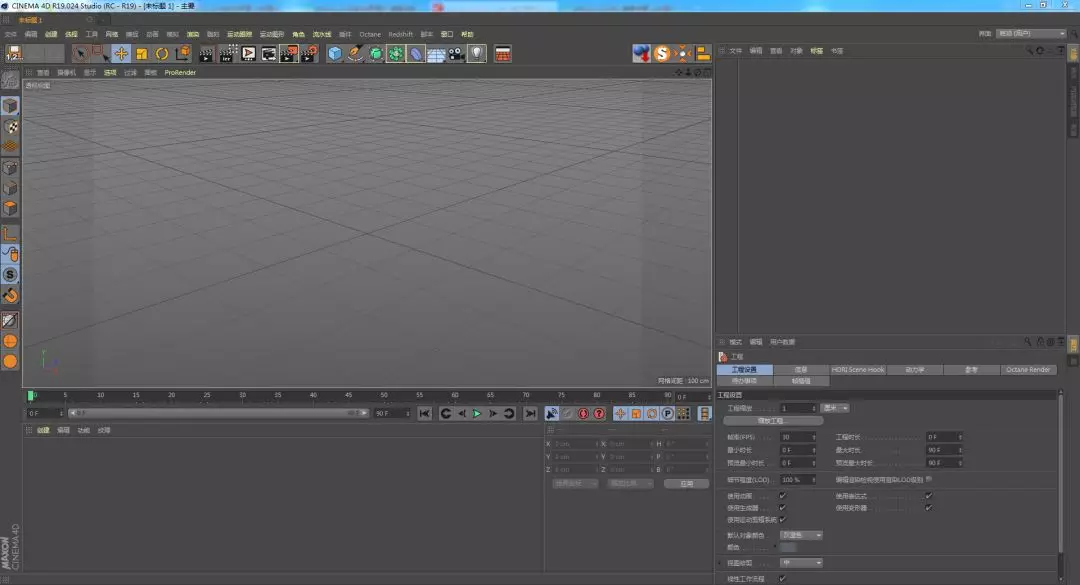The height and width of the screenshot is (585, 1080).
Task: Open project scale unit dropdown
Action: click(x=835, y=408)
